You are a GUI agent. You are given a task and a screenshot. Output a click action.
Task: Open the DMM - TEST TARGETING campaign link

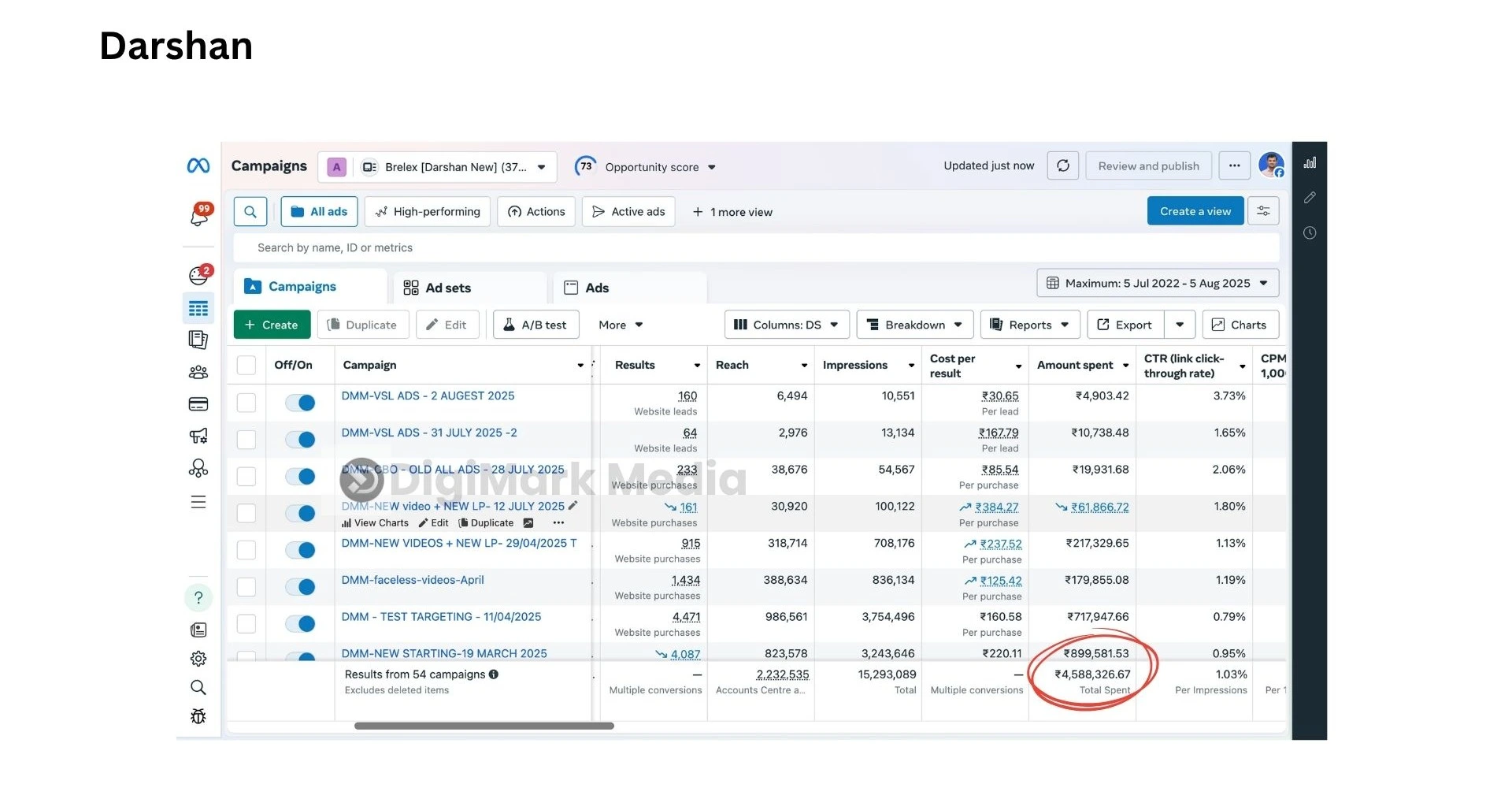point(441,617)
